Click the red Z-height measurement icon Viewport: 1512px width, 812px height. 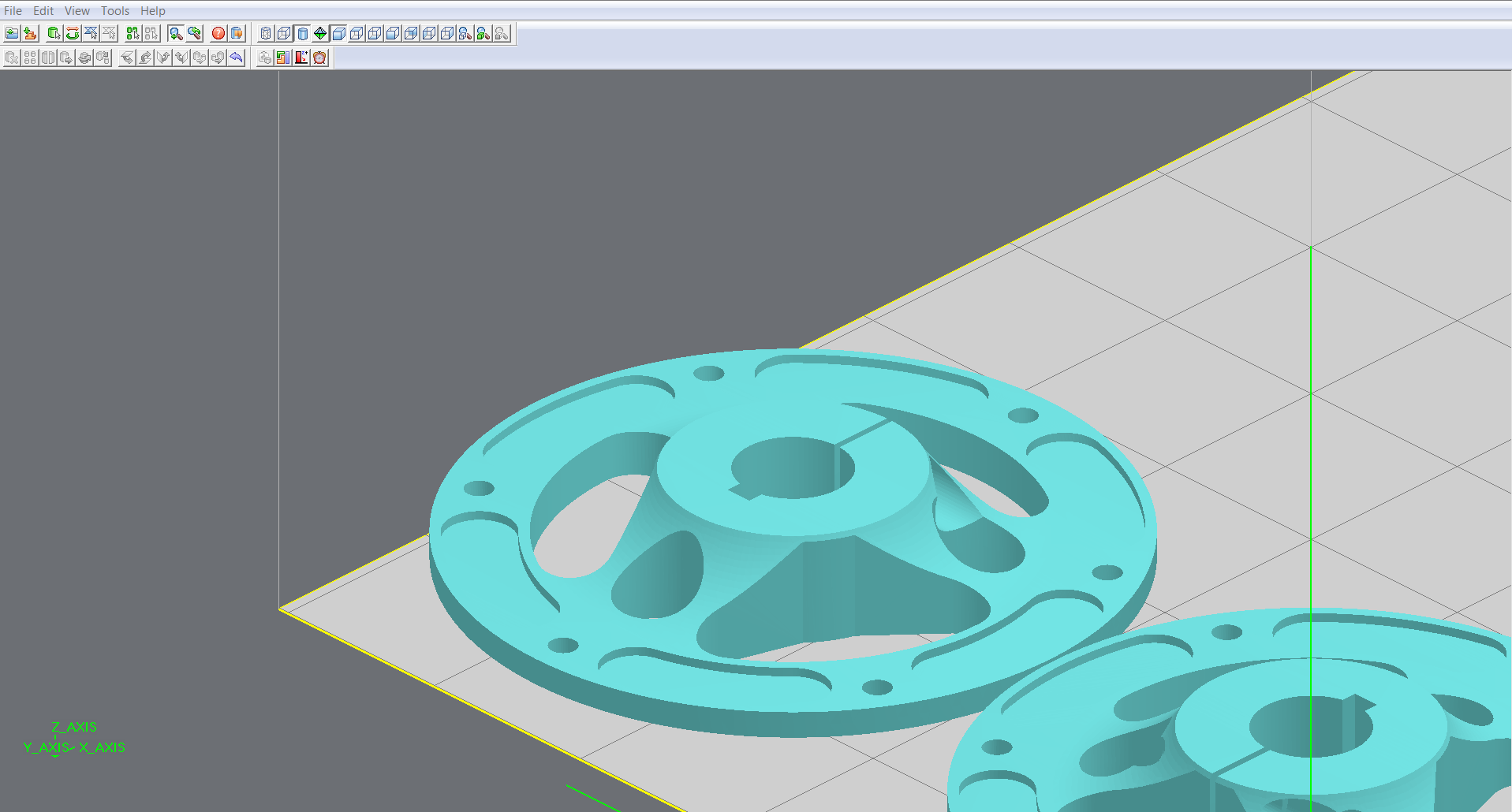(301, 58)
